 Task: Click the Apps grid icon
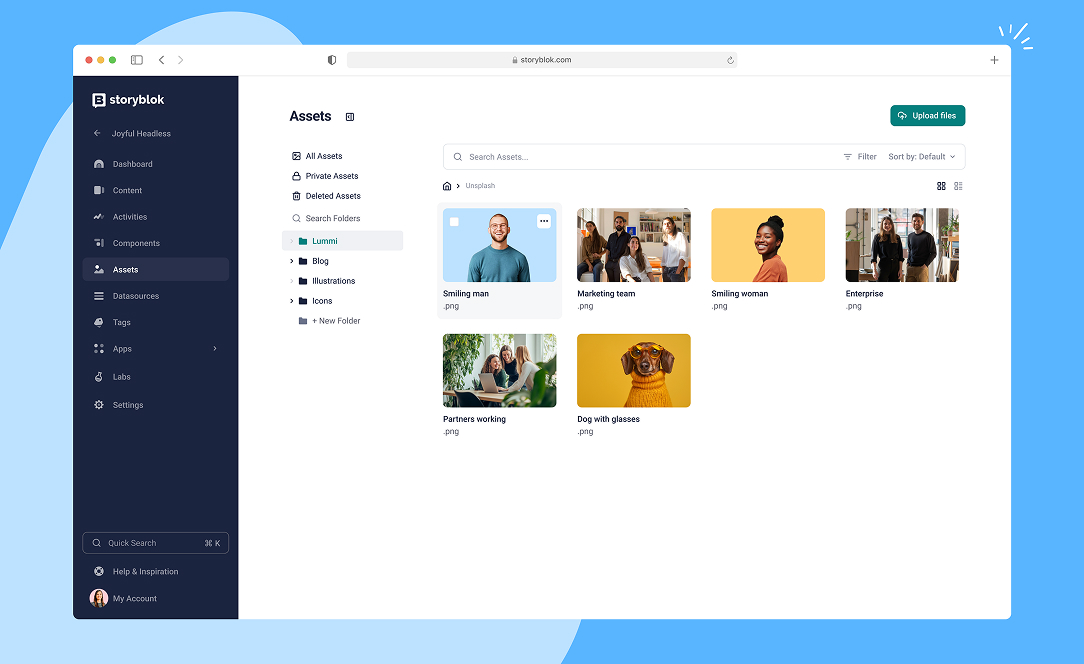click(x=99, y=349)
